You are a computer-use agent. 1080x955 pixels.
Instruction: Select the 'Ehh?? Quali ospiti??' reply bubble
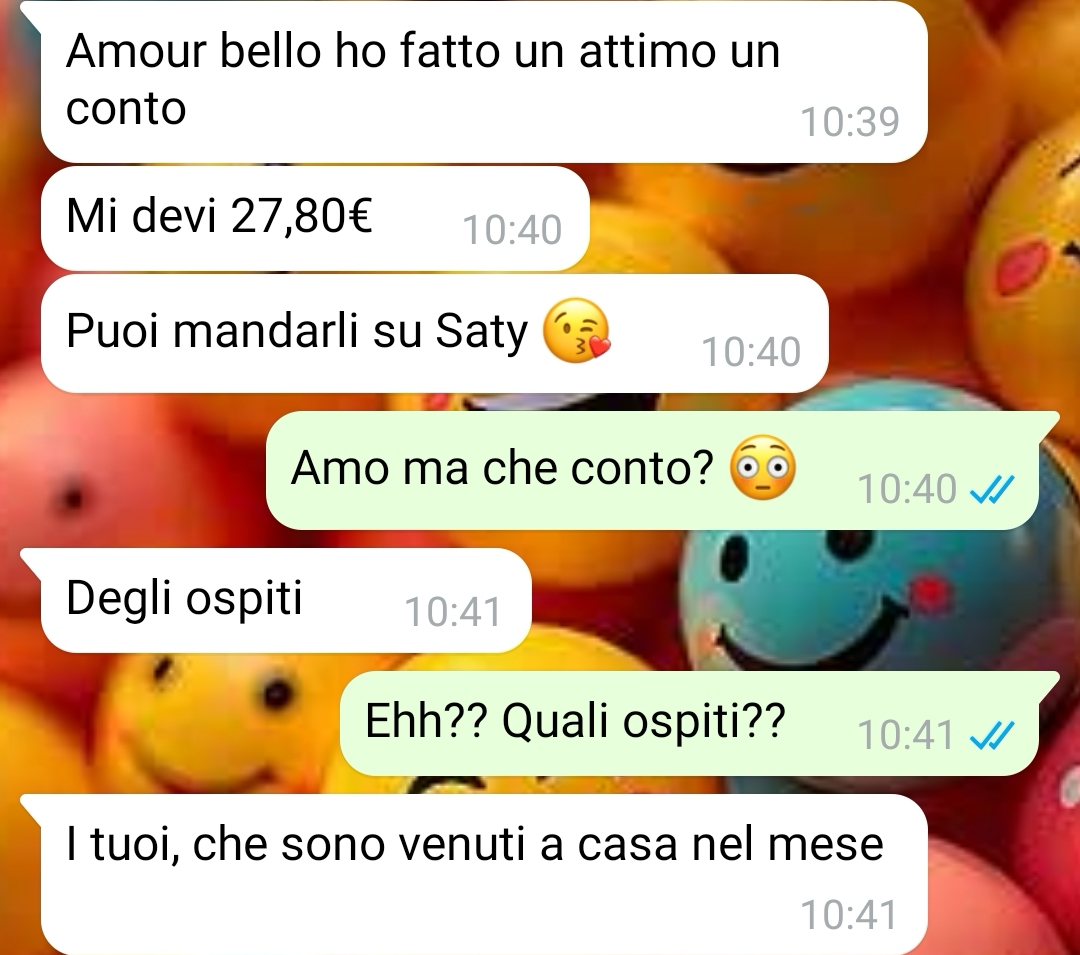pyautogui.click(x=689, y=723)
